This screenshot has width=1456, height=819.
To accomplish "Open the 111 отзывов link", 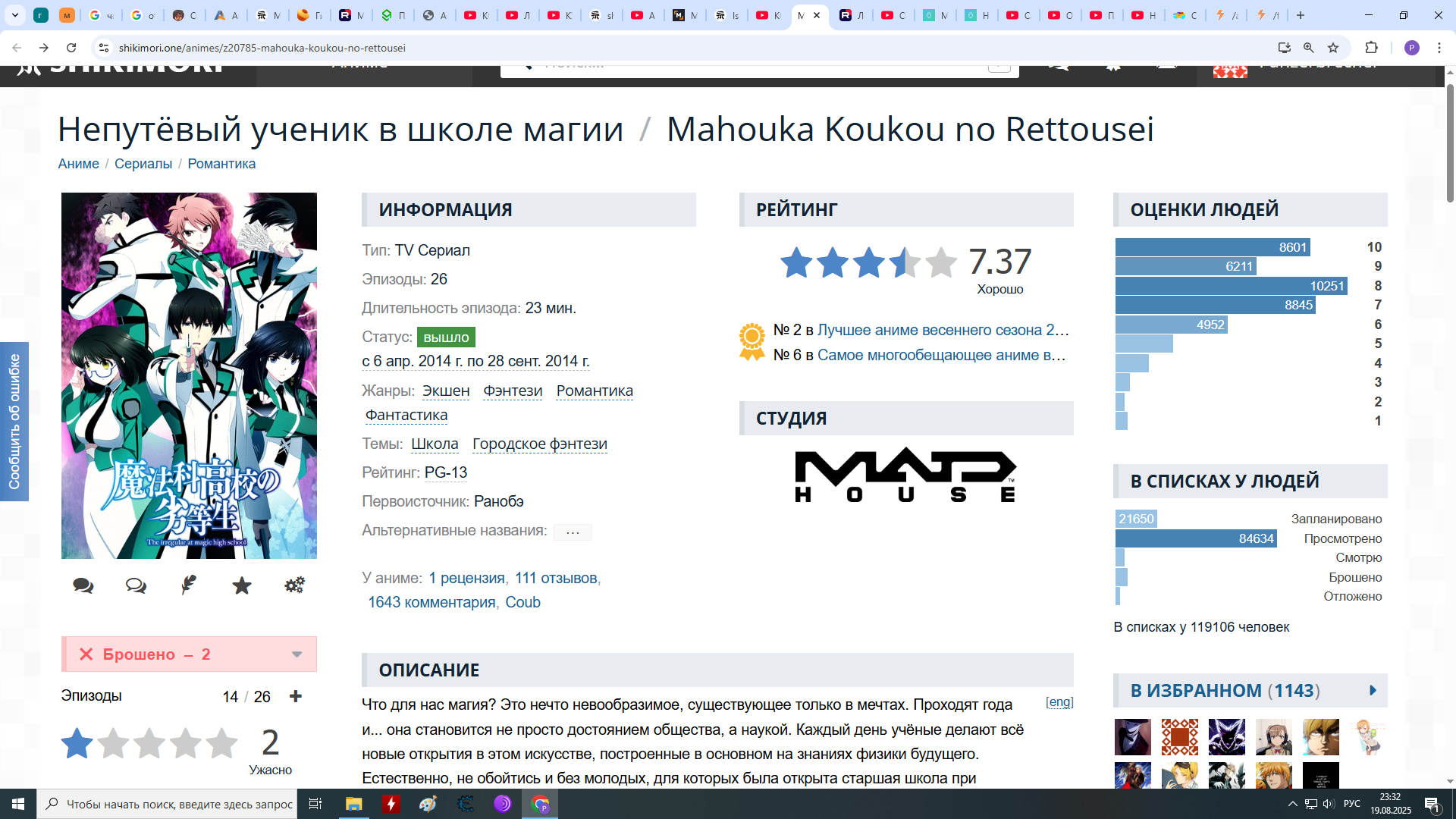I will (x=556, y=578).
